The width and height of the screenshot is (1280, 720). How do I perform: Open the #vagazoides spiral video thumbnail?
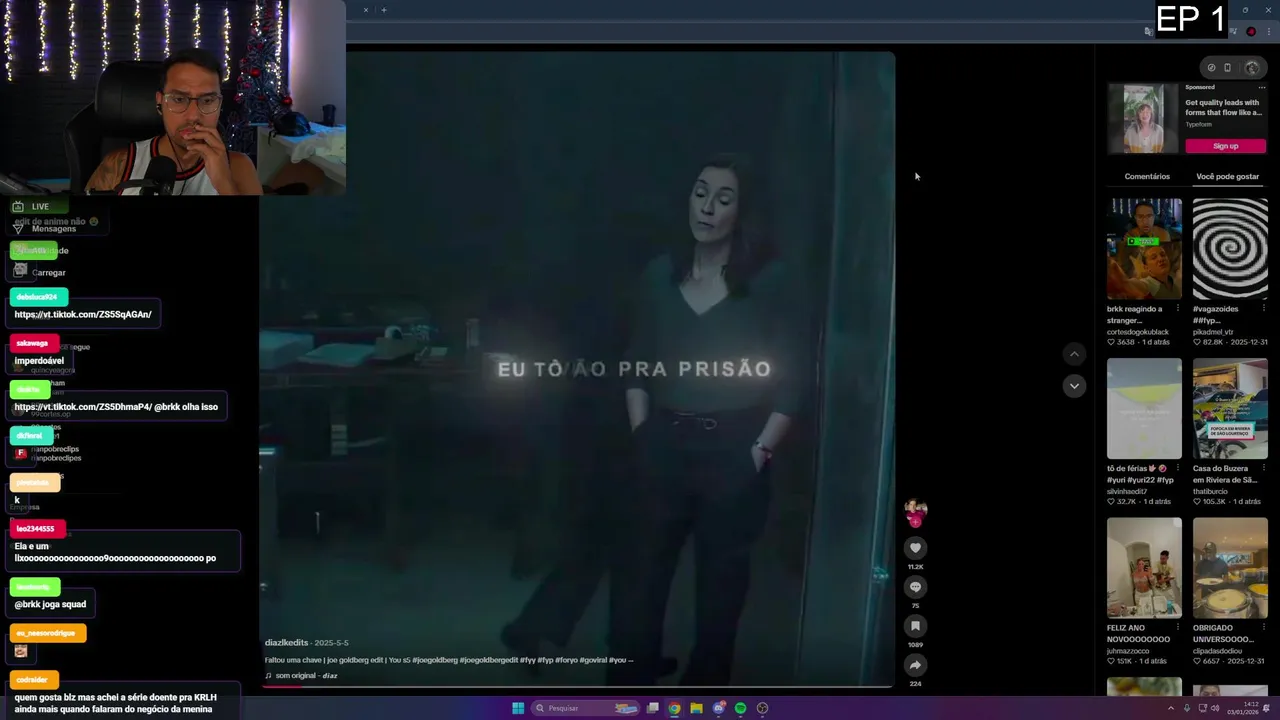click(x=1230, y=249)
